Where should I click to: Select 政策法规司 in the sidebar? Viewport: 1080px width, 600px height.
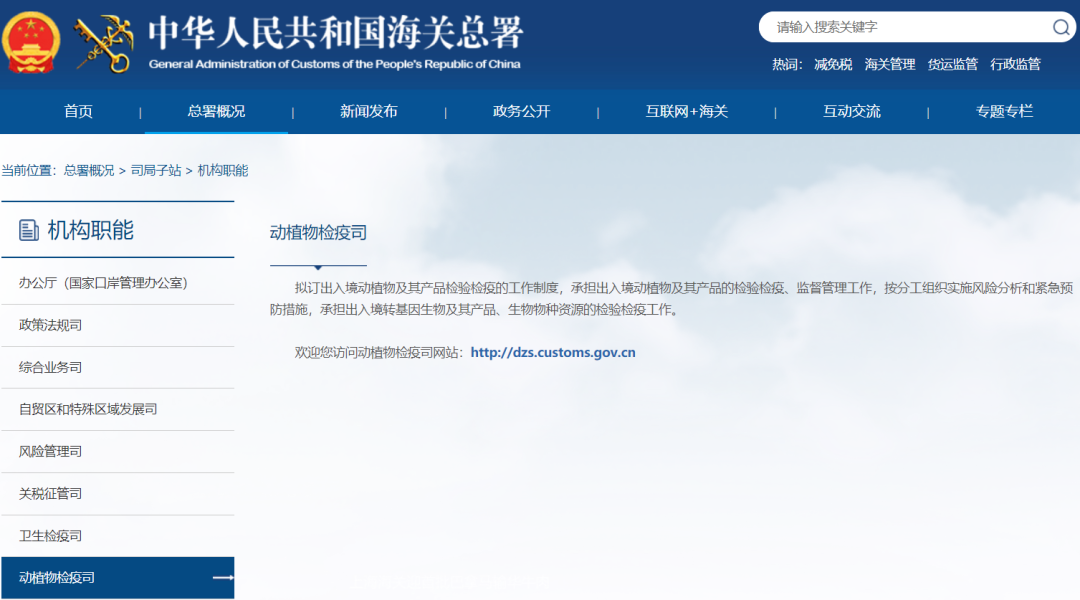50,325
